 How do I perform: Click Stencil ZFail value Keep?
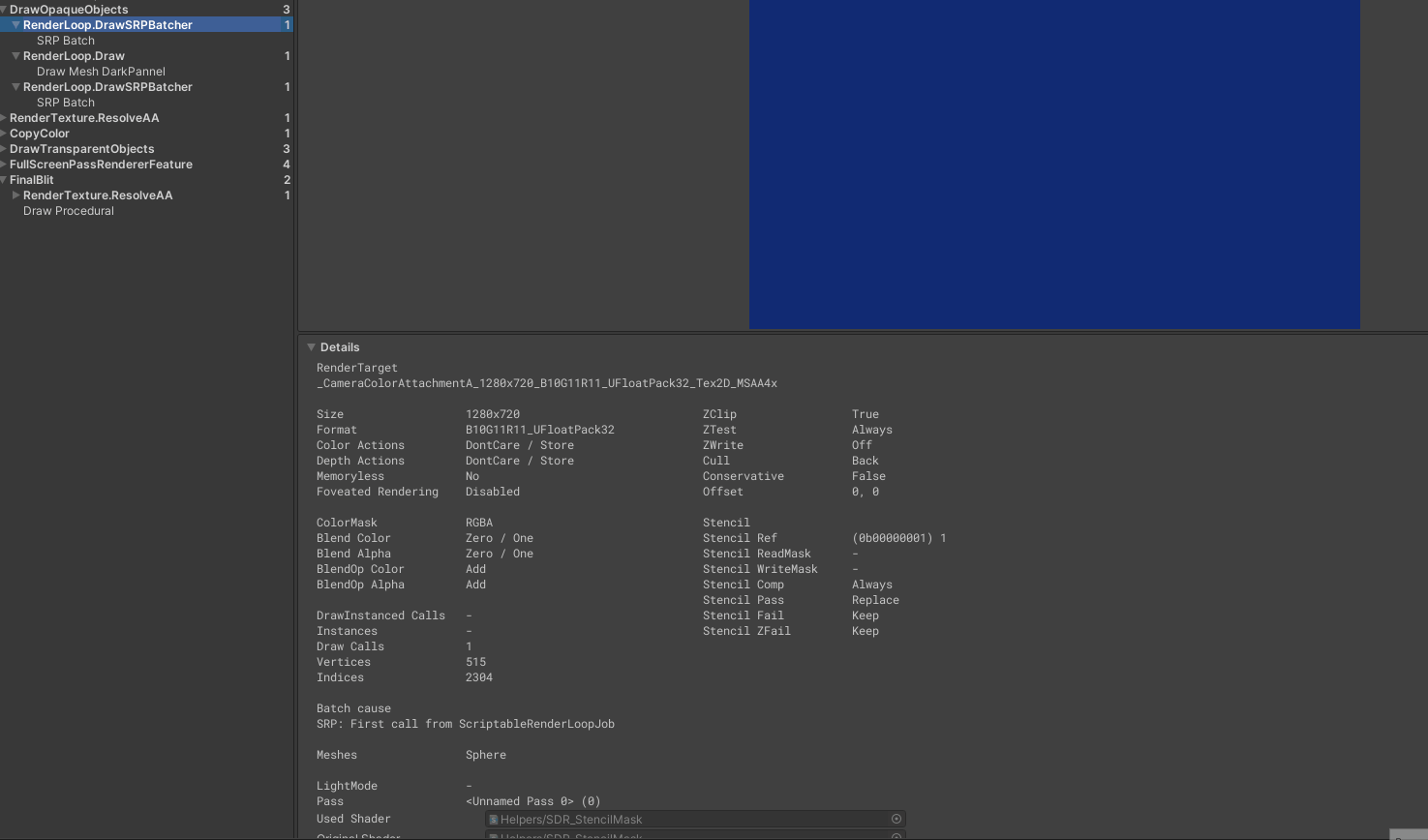866,631
